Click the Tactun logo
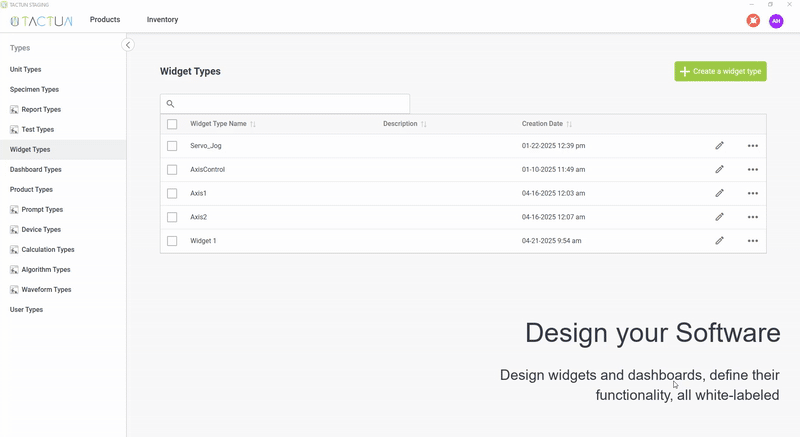The width and height of the screenshot is (800, 437). 41,20
